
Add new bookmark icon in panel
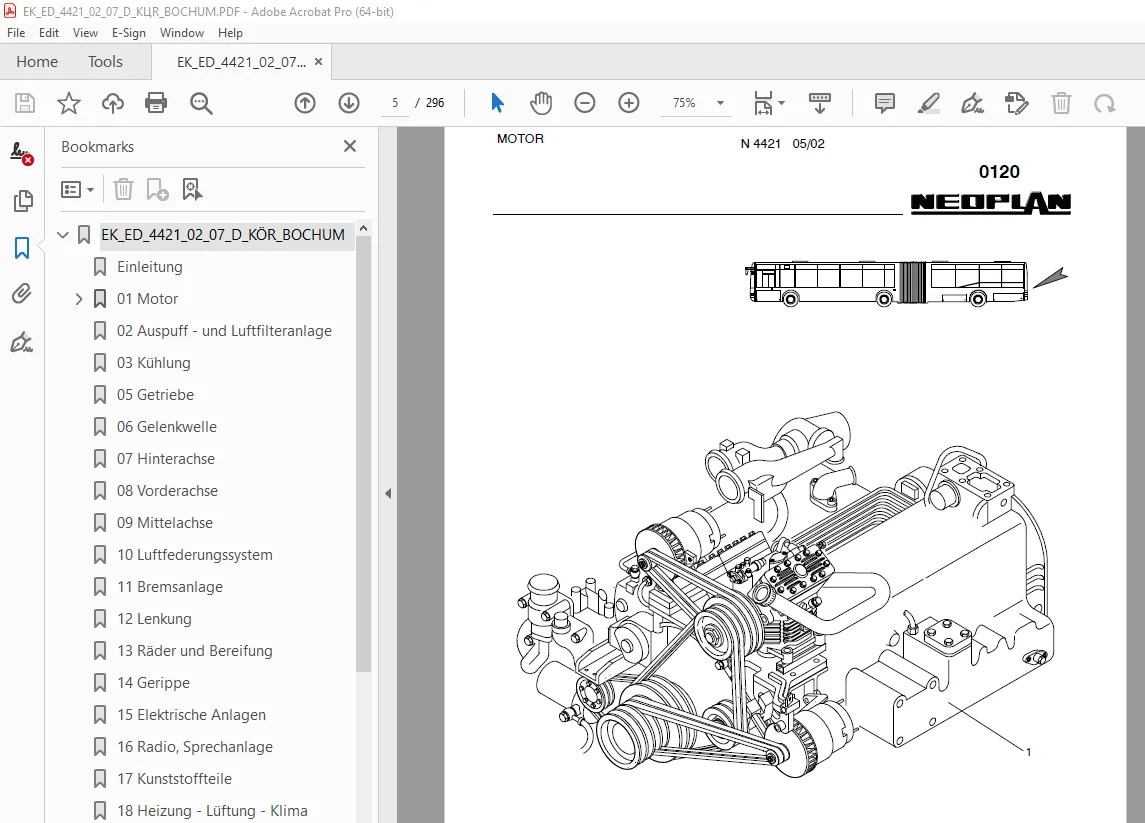(x=157, y=190)
